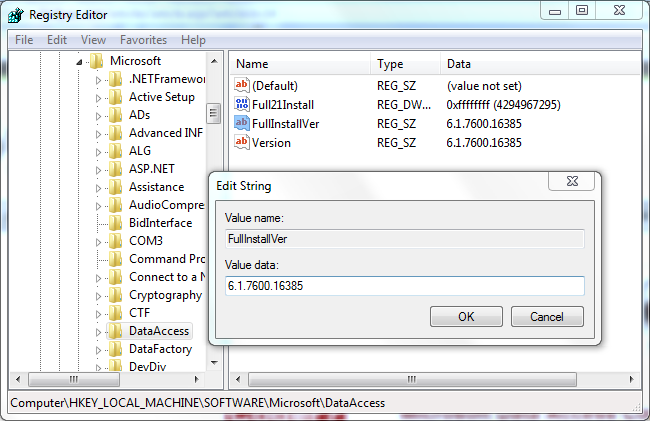This screenshot has height=421, width=650.
Task: Expand the ADs key
Action: pyautogui.click(x=98, y=116)
